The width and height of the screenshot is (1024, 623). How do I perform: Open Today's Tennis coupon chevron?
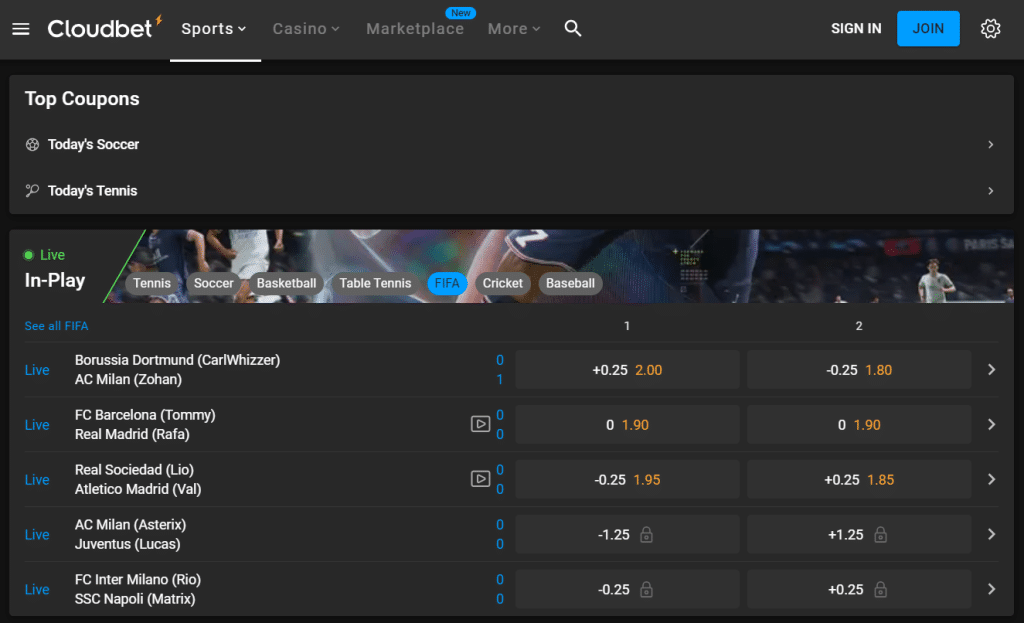tap(990, 191)
